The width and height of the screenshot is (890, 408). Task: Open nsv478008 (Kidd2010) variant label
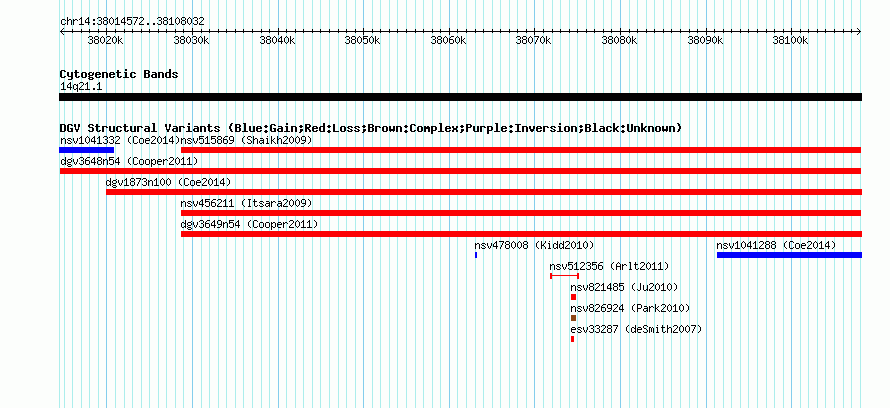click(534, 245)
